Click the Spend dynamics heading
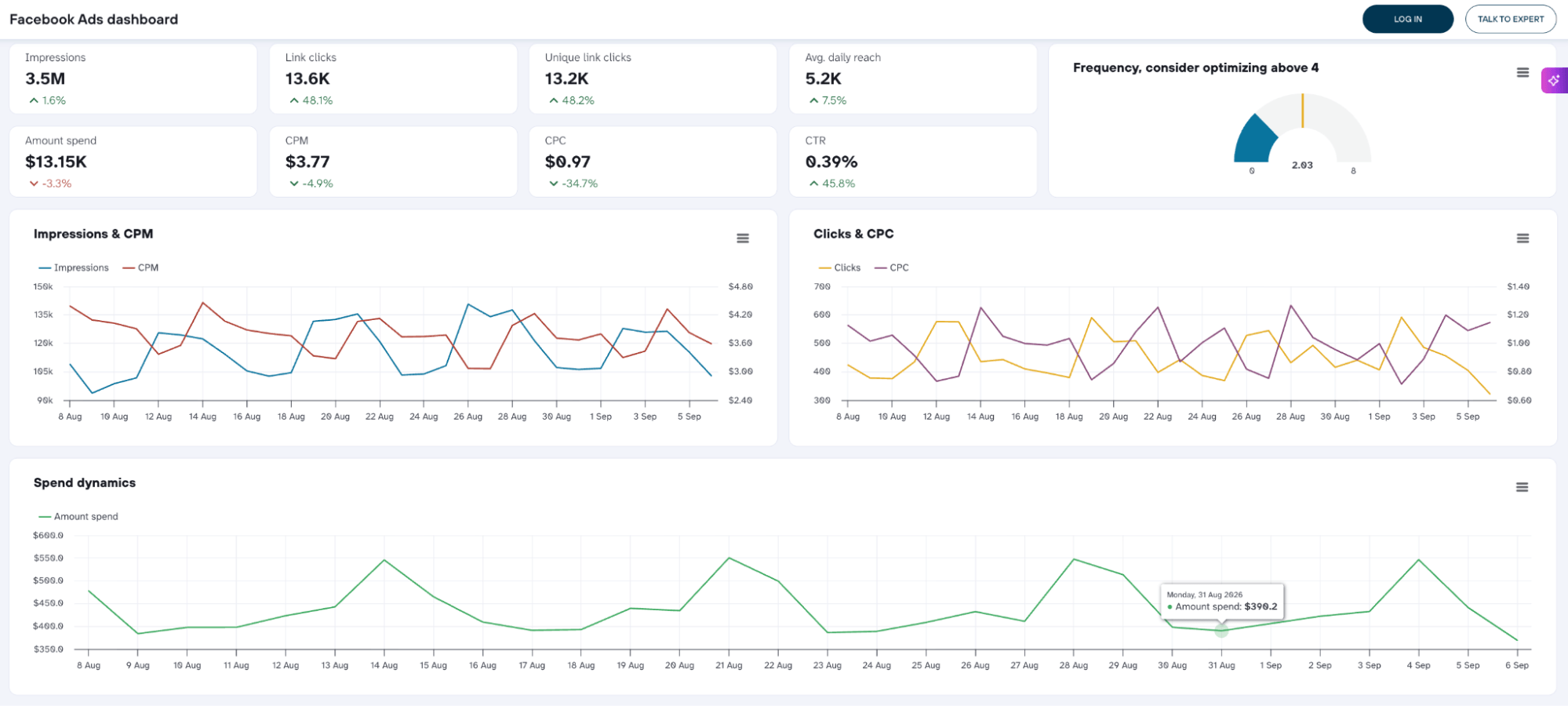Image resolution: width=1568 pixels, height=706 pixels. pos(85,482)
